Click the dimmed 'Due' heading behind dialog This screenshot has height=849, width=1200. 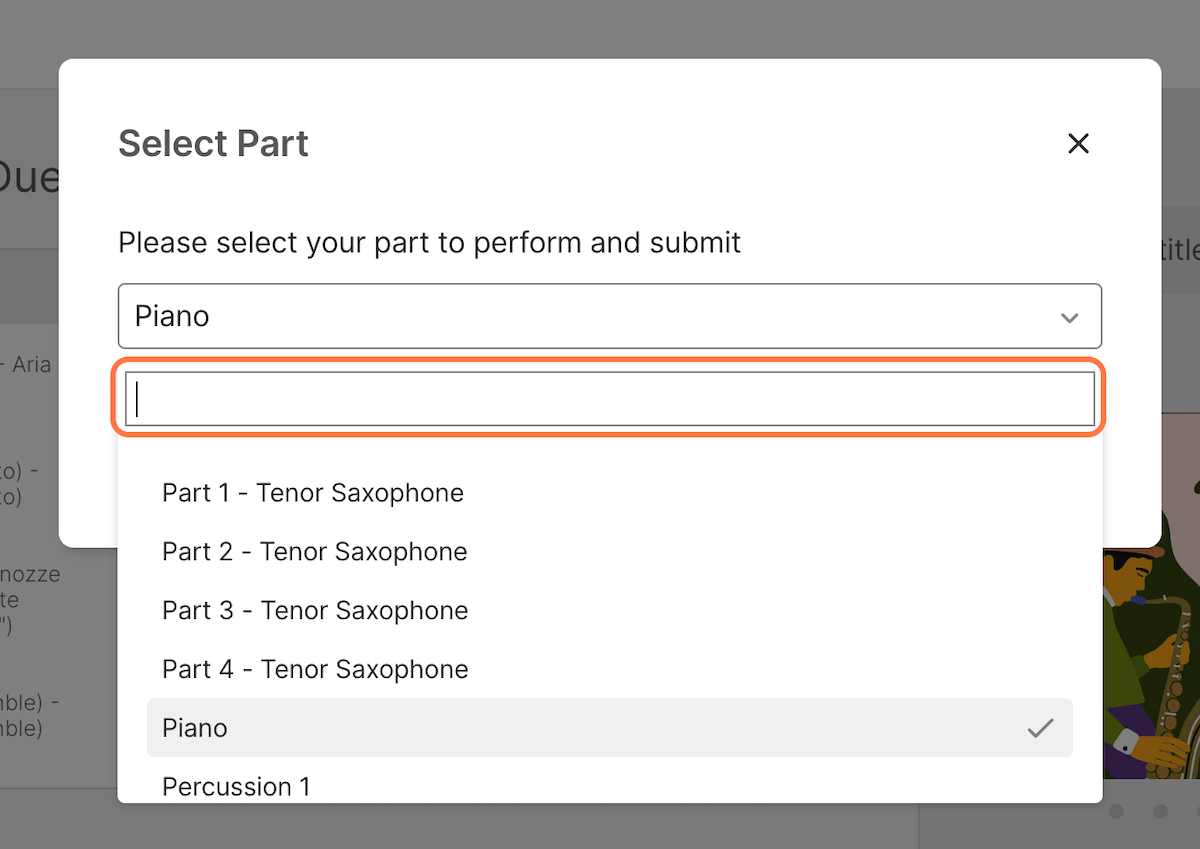(28, 178)
